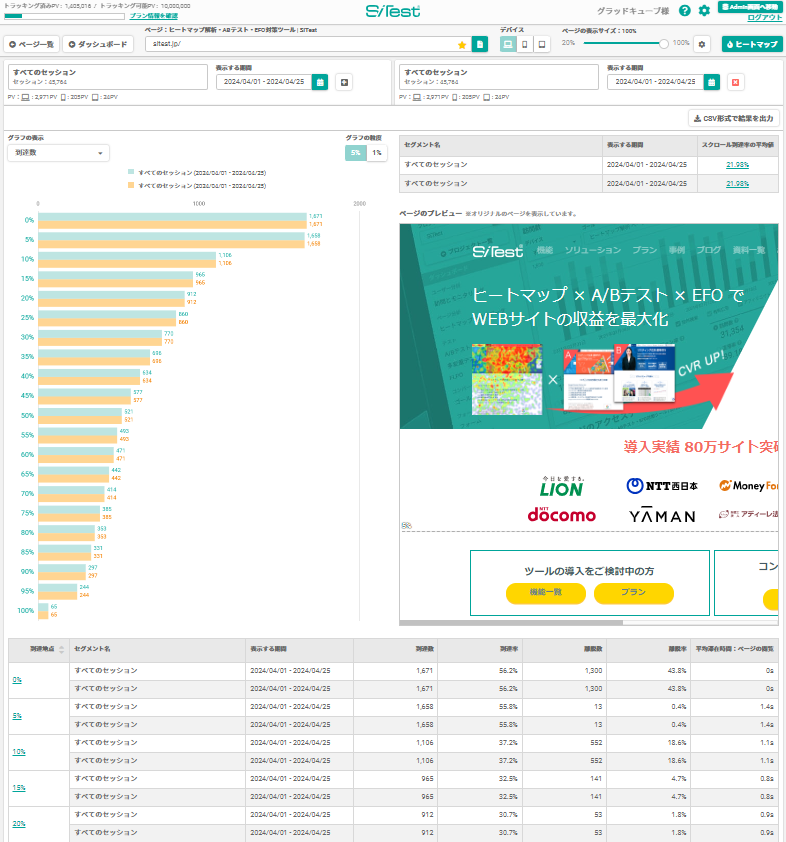This screenshot has height=842, width=786.
Task: Click プラン yellow button in preview
Action: (634, 593)
